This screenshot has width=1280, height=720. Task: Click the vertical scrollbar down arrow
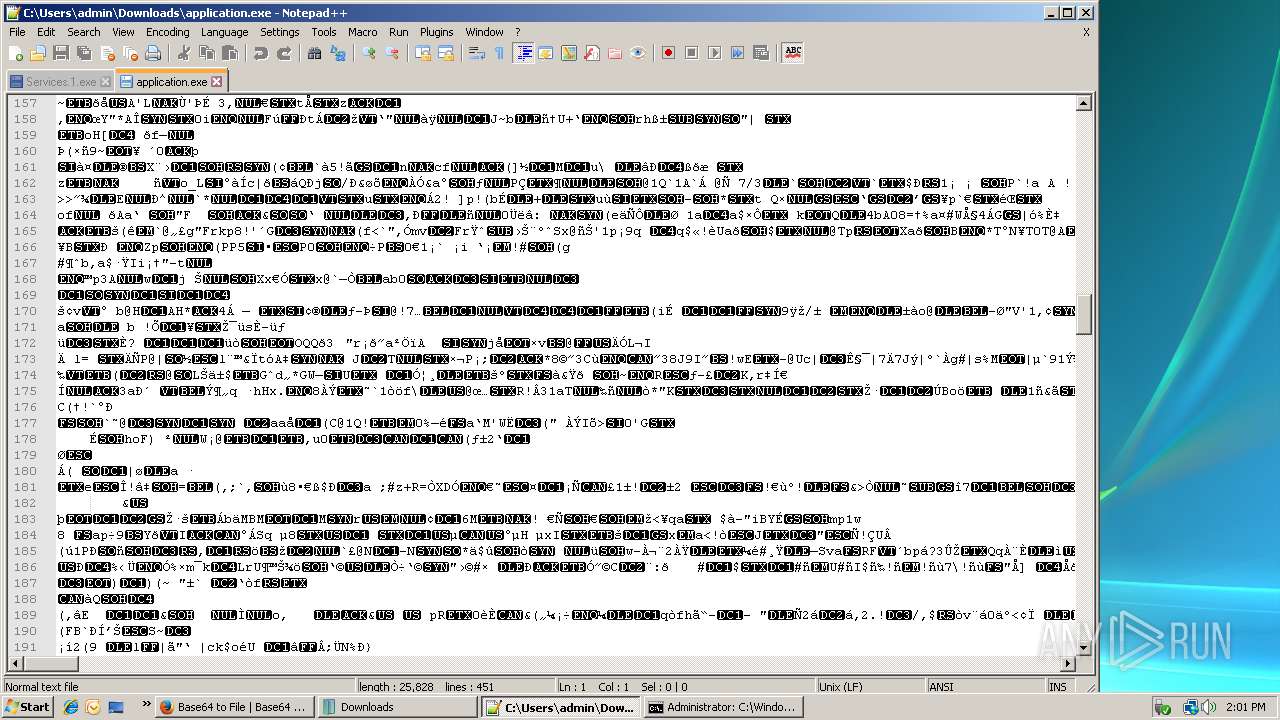pyautogui.click(x=1083, y=649)
